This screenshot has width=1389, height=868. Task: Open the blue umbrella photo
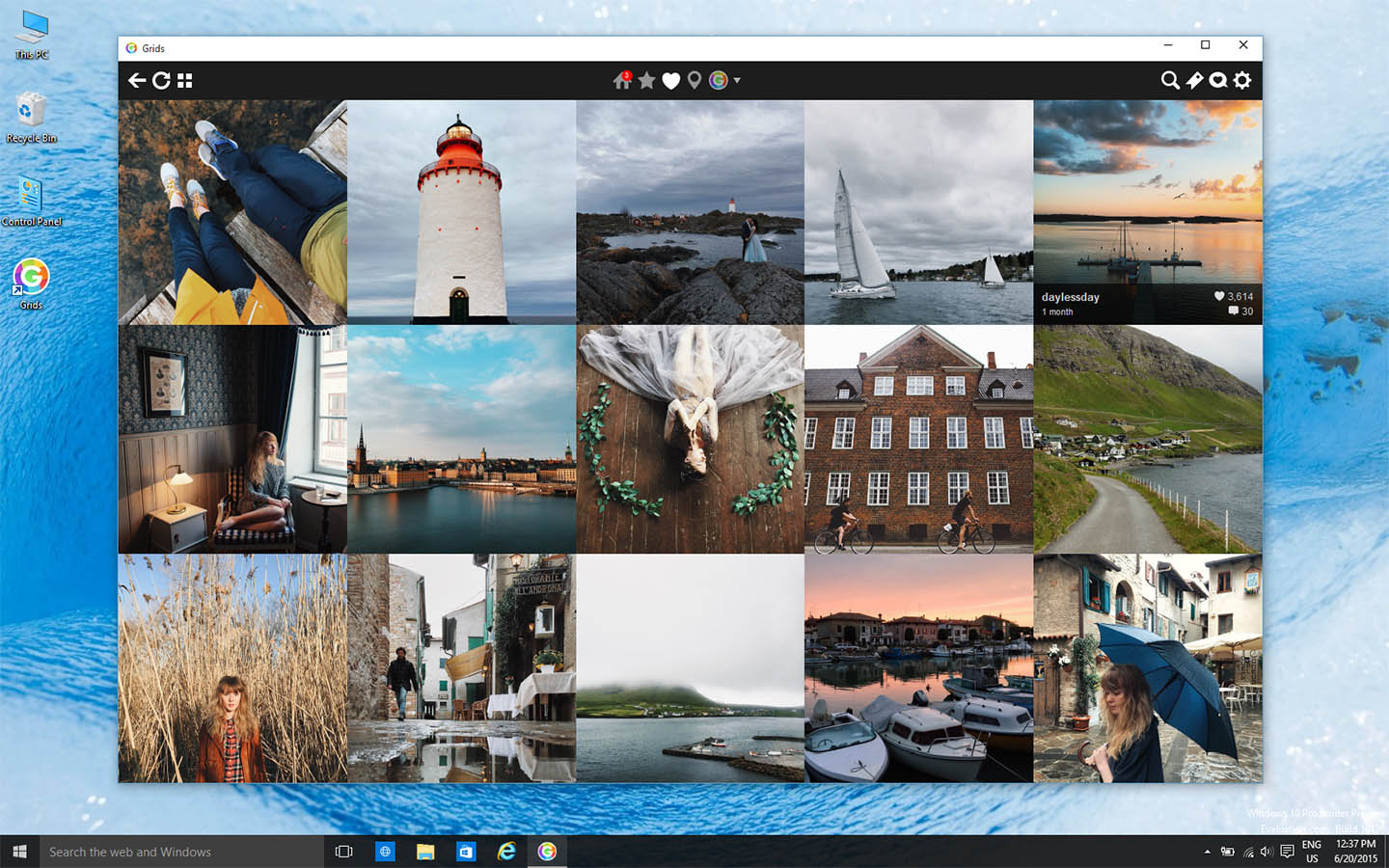point(1148,667)
